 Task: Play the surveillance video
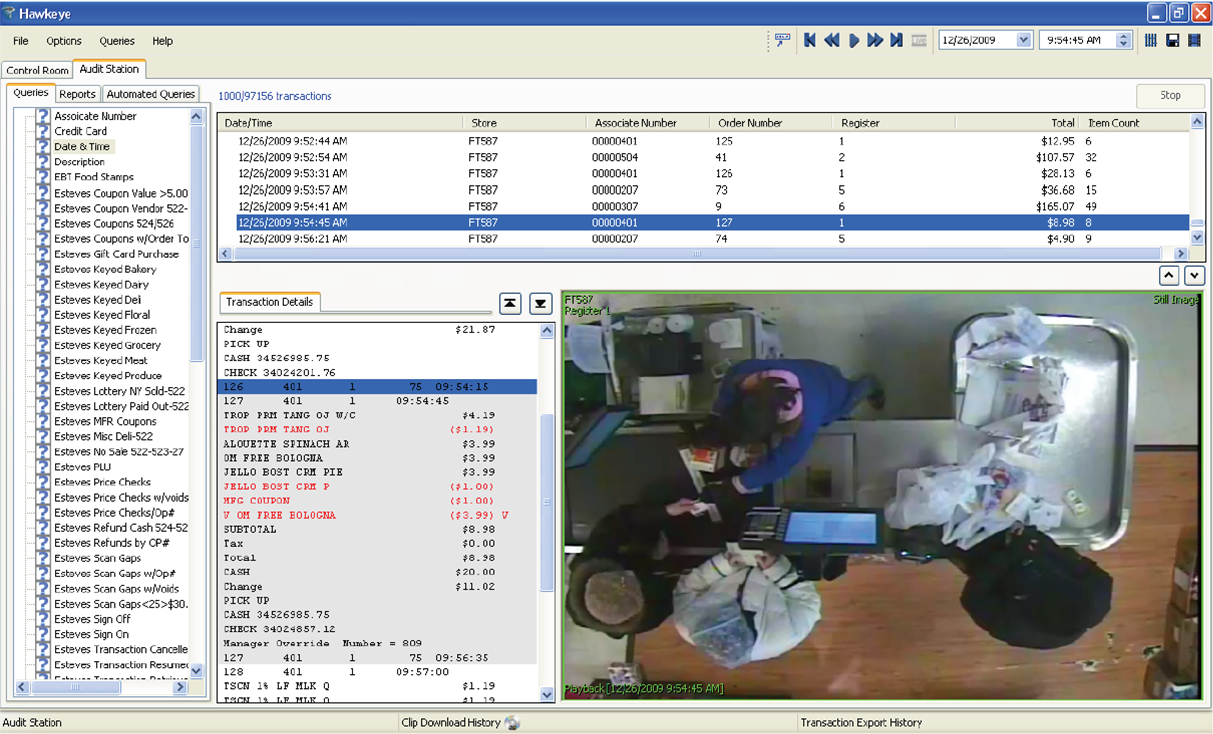854,40
